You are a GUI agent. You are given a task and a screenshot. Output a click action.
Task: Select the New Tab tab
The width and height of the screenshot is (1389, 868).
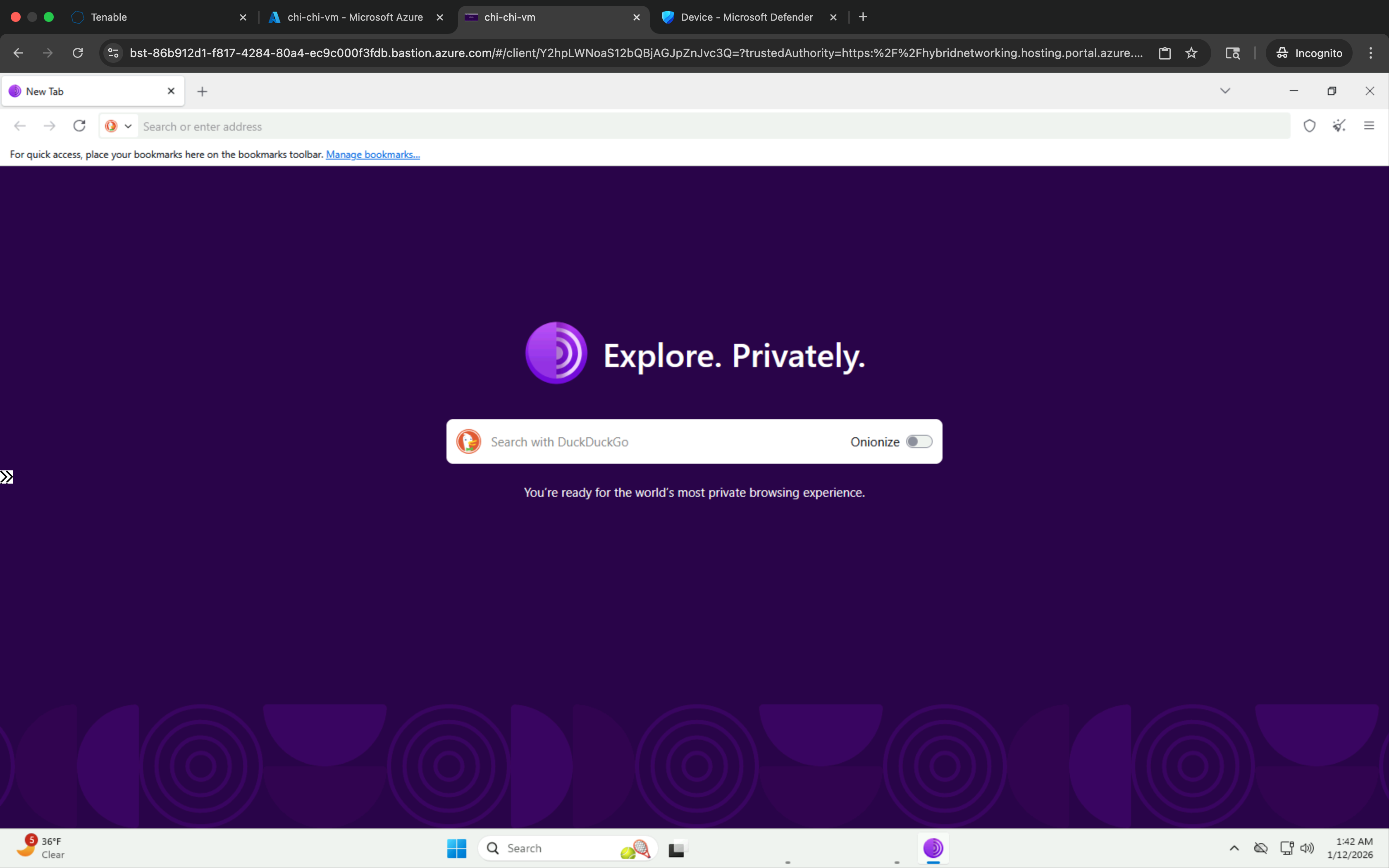coord(93,91)
